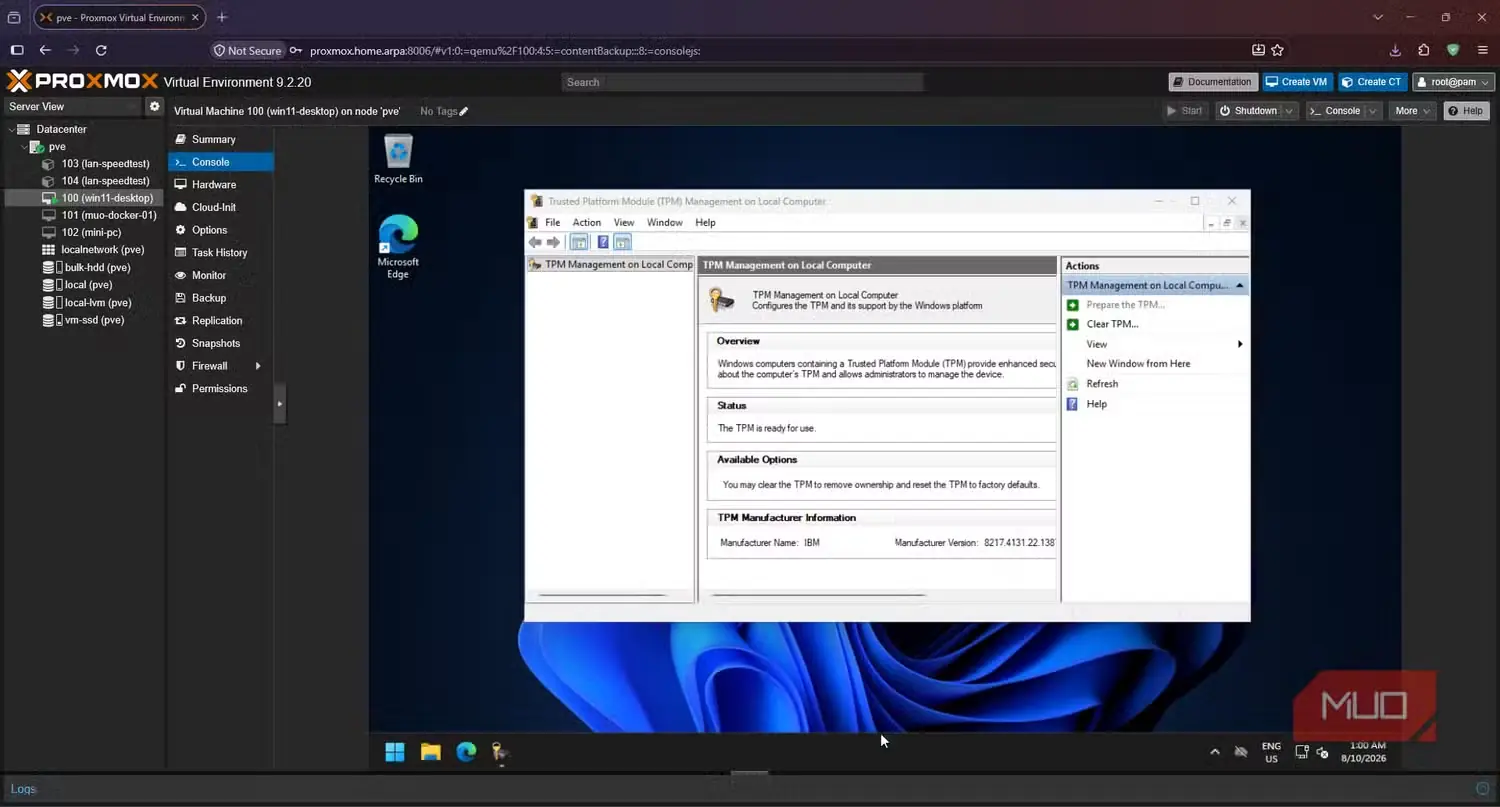Click show/hide action pane toolbar icon

[x=622, y=242]
